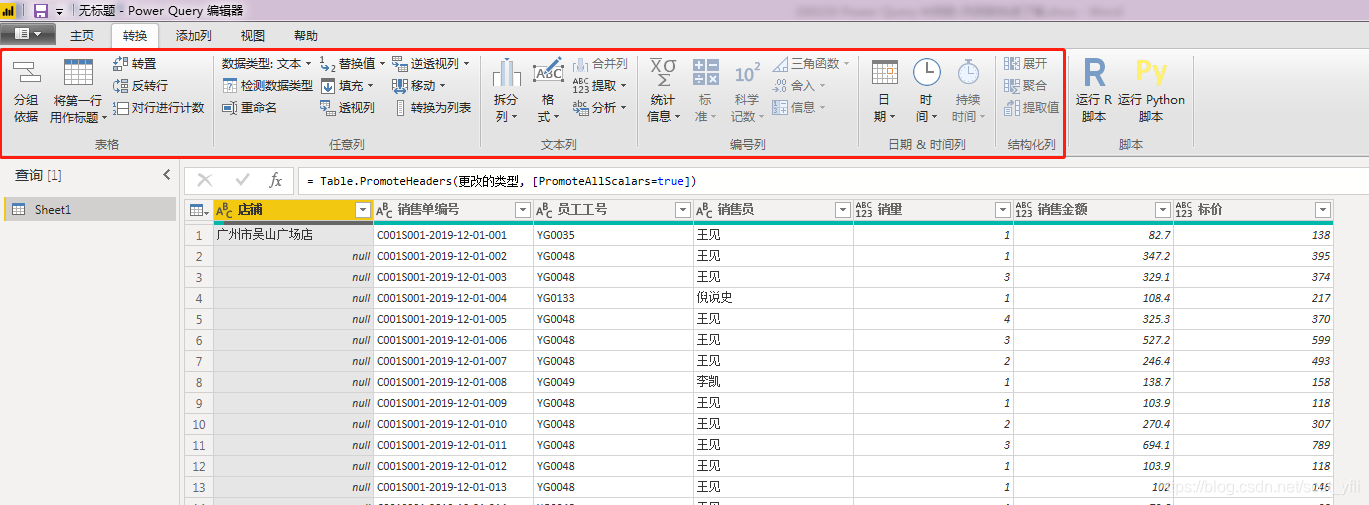Click the 标准 (Standard) calculator icon
The image size is (1369, 505).
click(706, 72)
